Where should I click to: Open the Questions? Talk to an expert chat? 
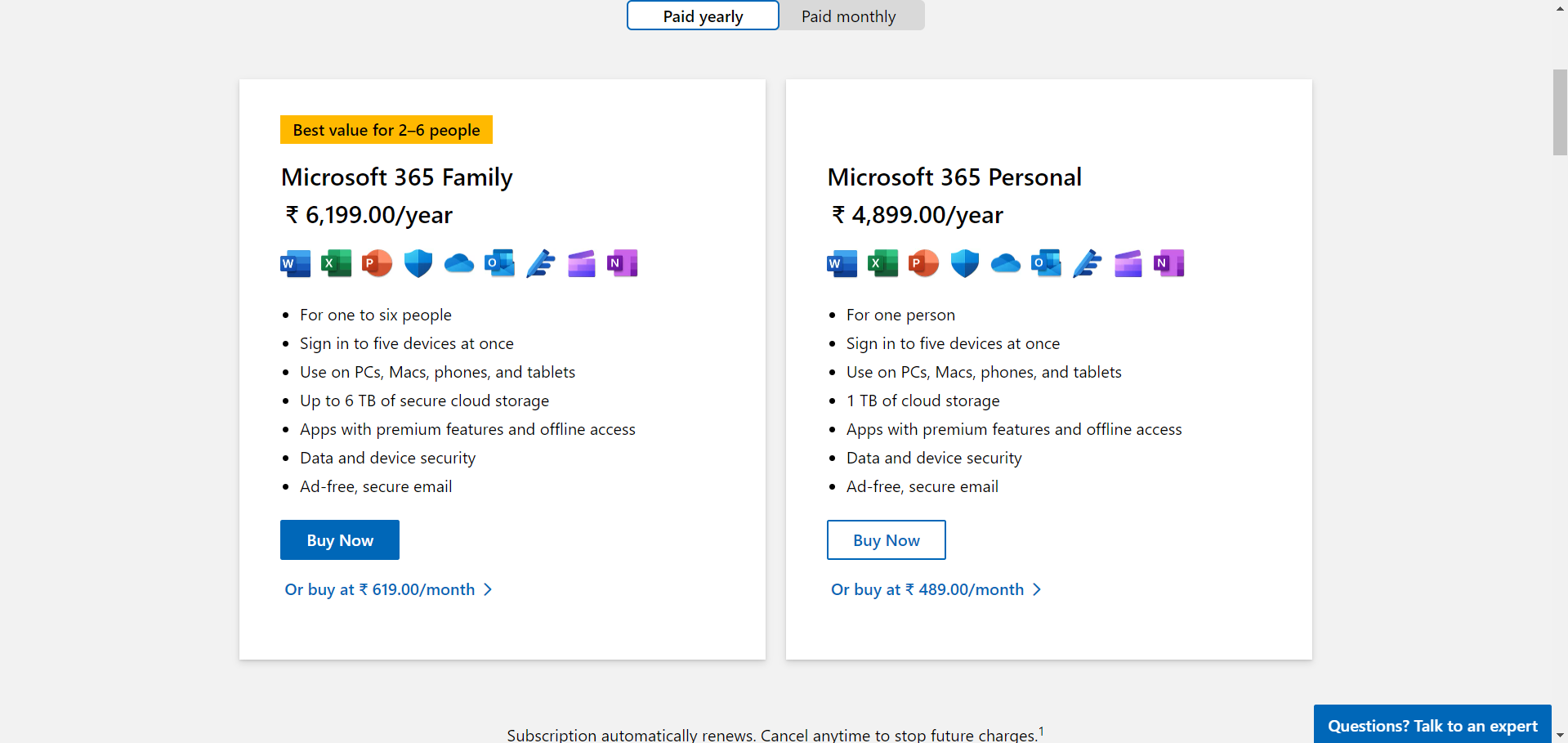pyautogui.click(x=1432, y=725)
